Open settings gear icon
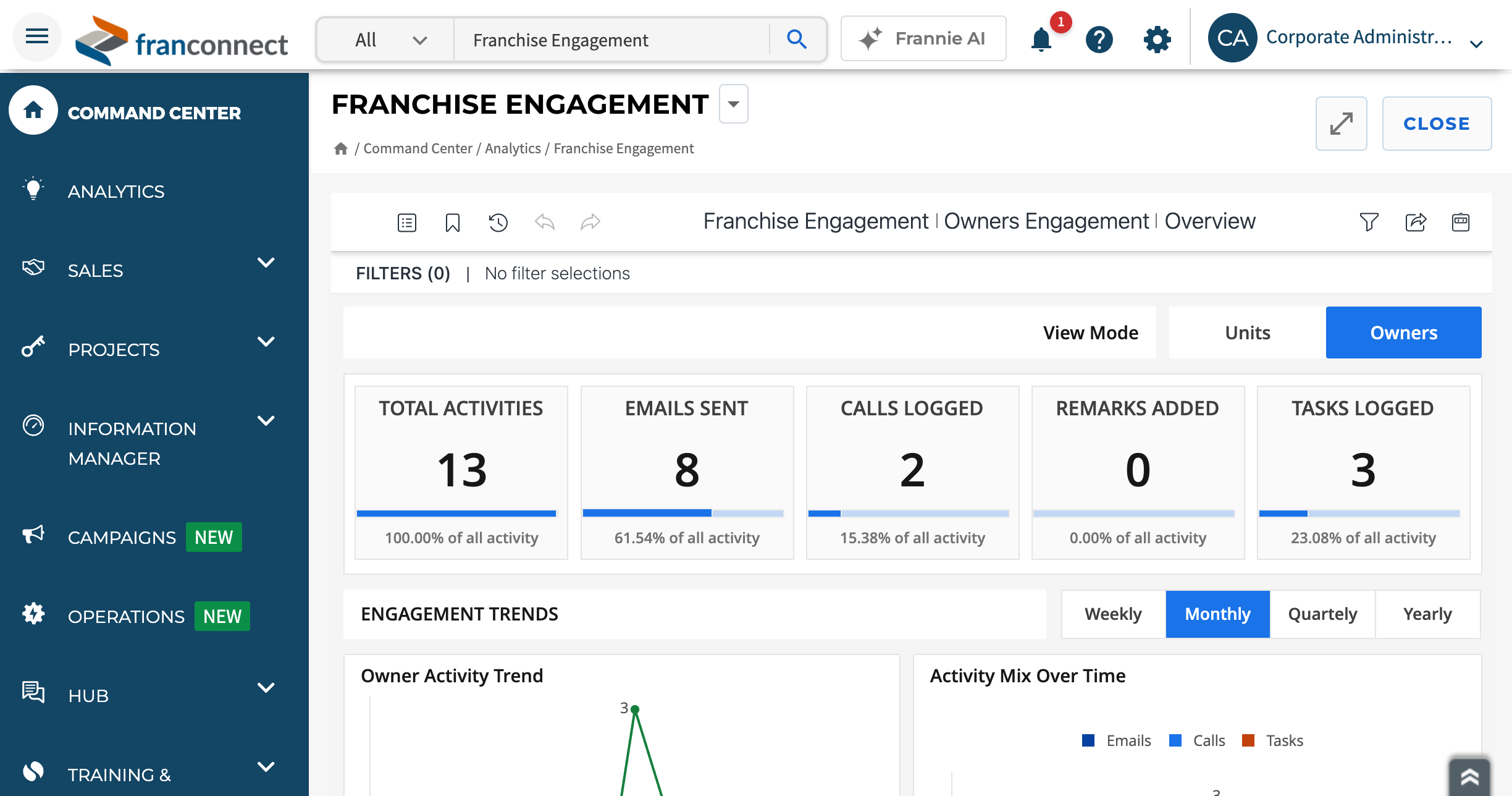 click(x=1157, y=40)
